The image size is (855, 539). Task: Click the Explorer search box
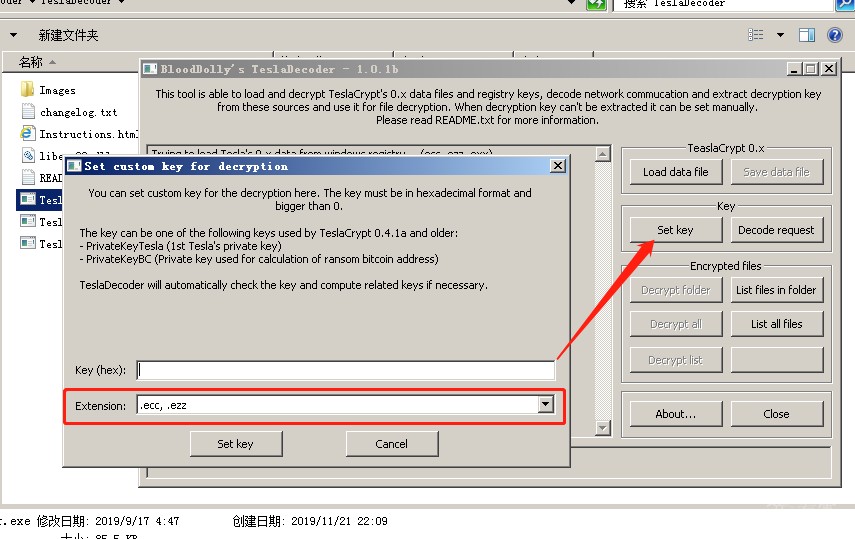pyautogui.click(x=722, y=4)
